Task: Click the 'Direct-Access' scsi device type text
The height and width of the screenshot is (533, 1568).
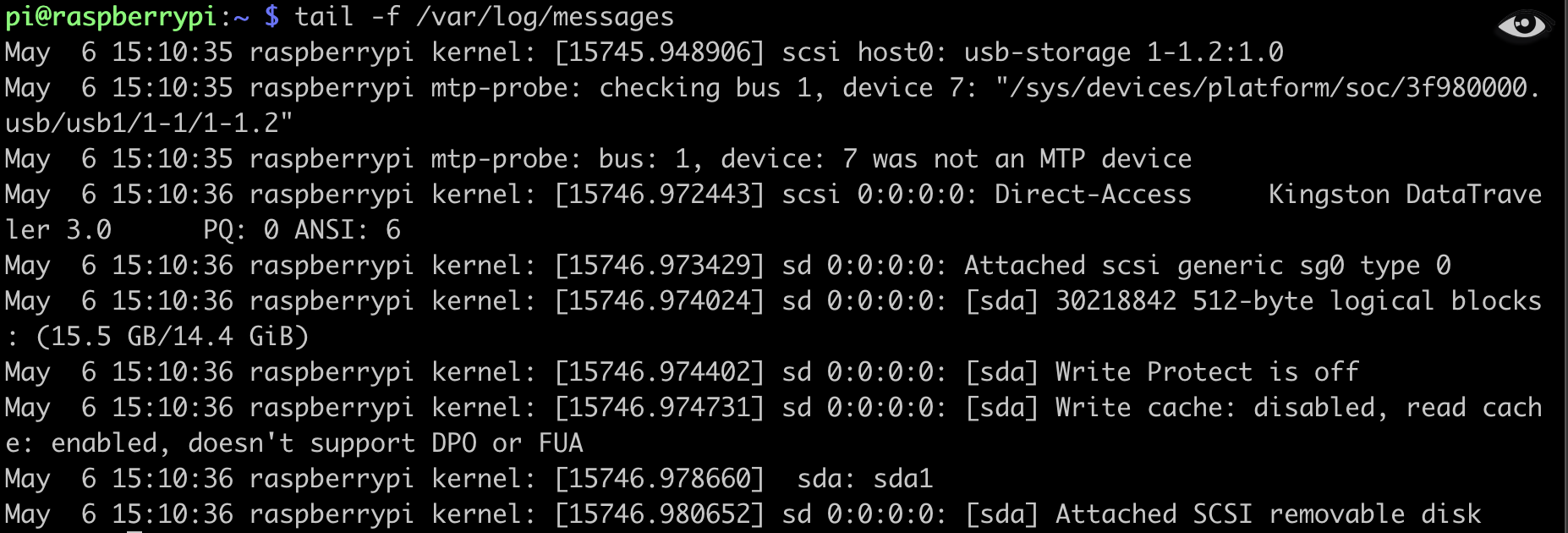Action: [x=1093, y=195]
